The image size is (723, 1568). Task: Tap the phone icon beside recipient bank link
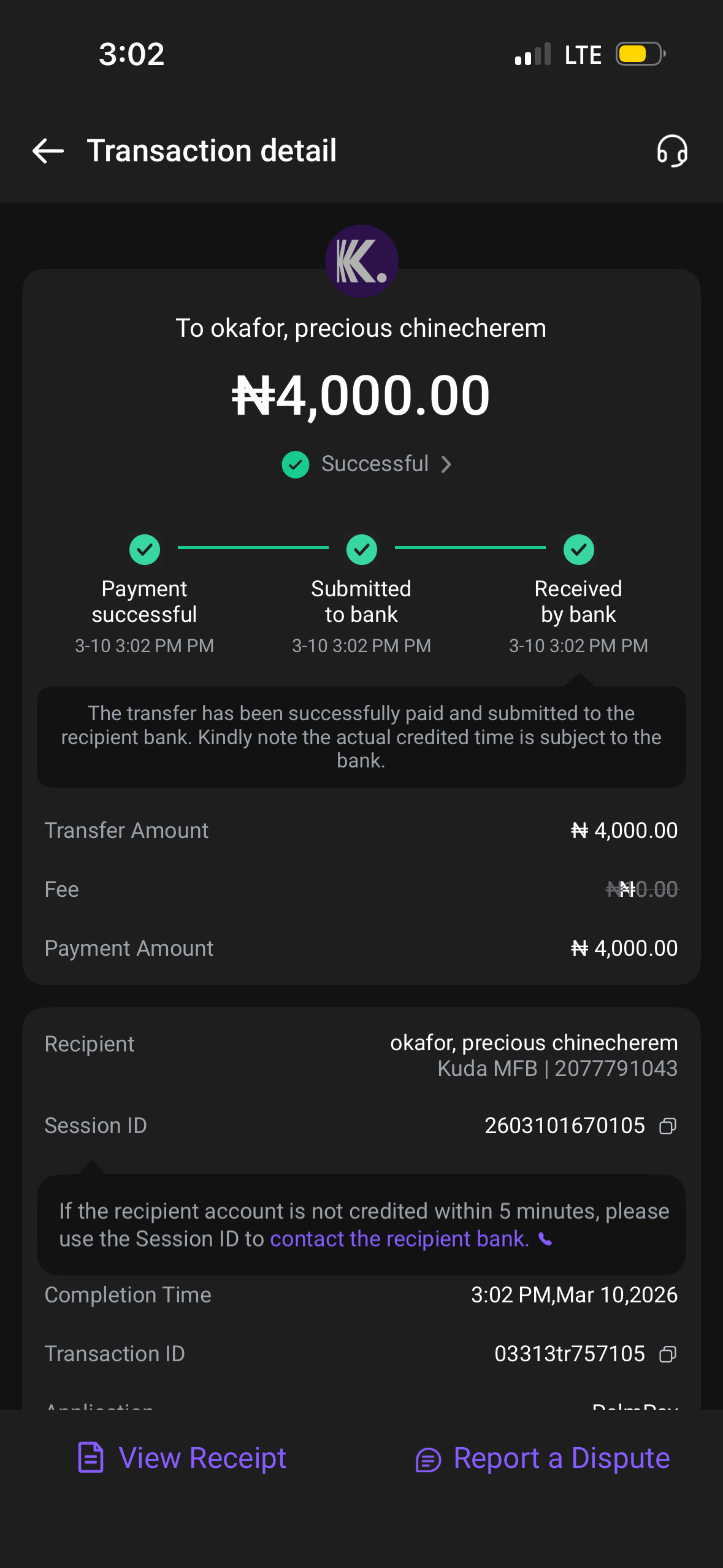click(x=545, y=1240)
